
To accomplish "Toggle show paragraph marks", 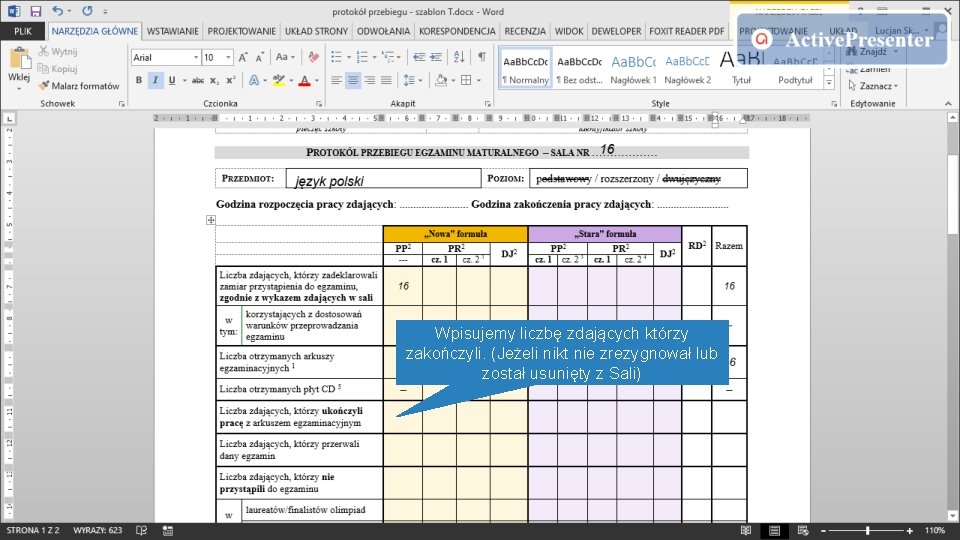I will coord(482,58).
